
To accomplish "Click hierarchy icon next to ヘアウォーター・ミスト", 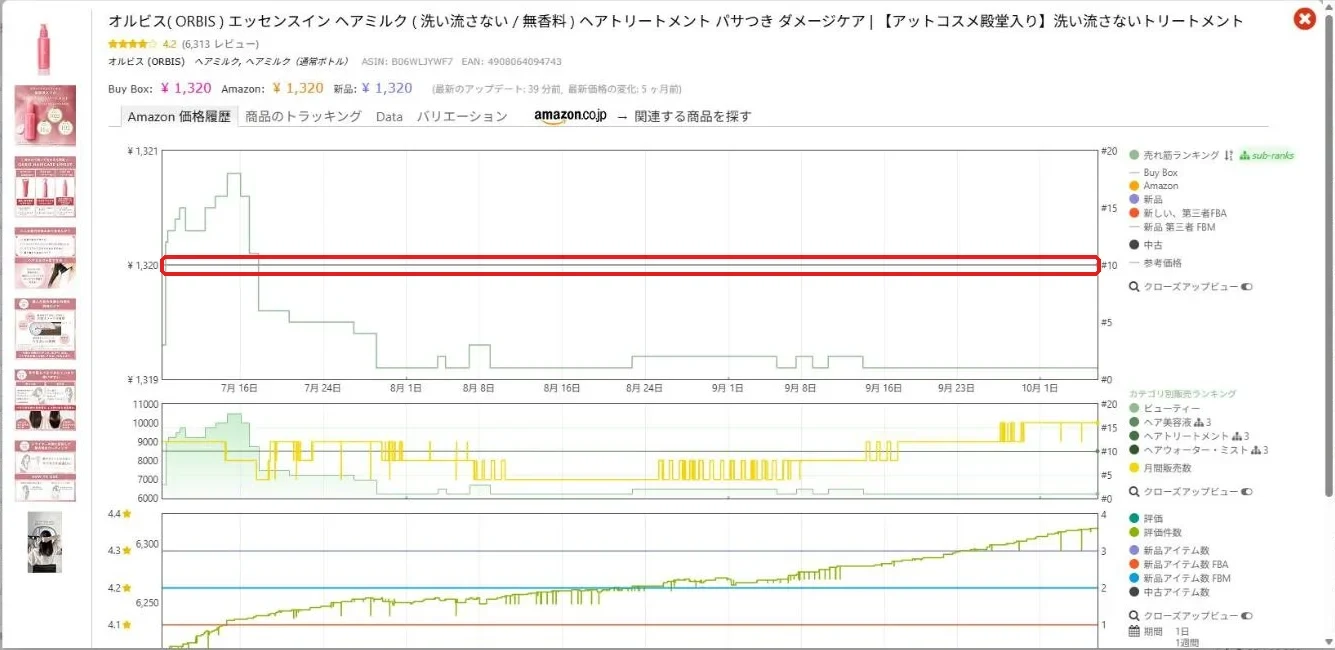I will [x=1257, y=450].
